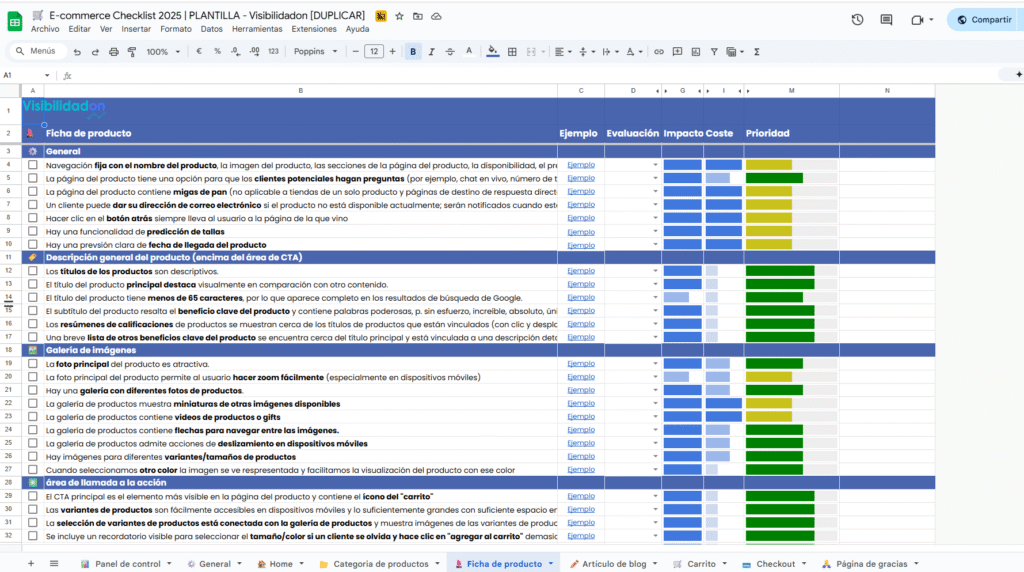Switch to the Checkout sheet tab
Screen dimensions: 1024x572
775,564
